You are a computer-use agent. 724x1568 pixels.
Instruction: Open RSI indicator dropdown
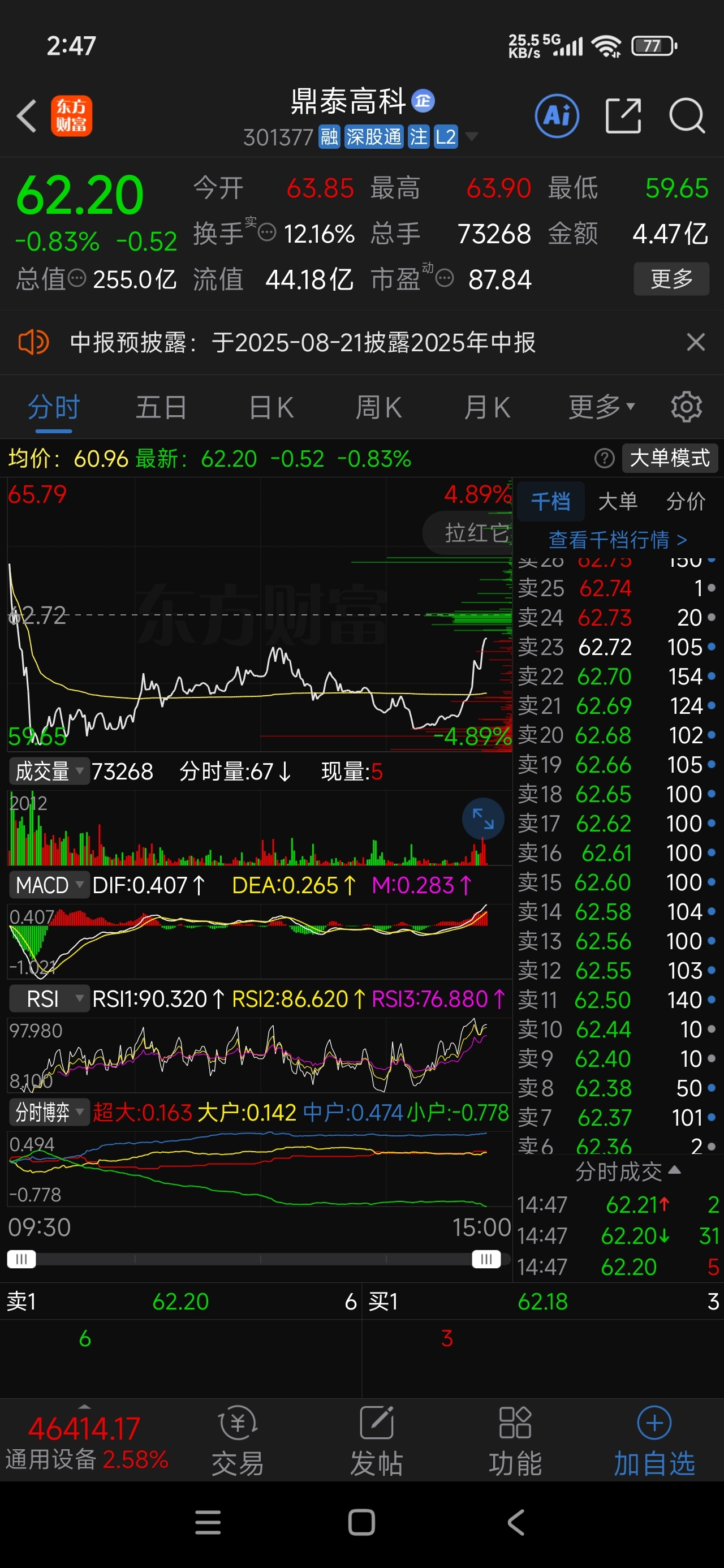49,999
